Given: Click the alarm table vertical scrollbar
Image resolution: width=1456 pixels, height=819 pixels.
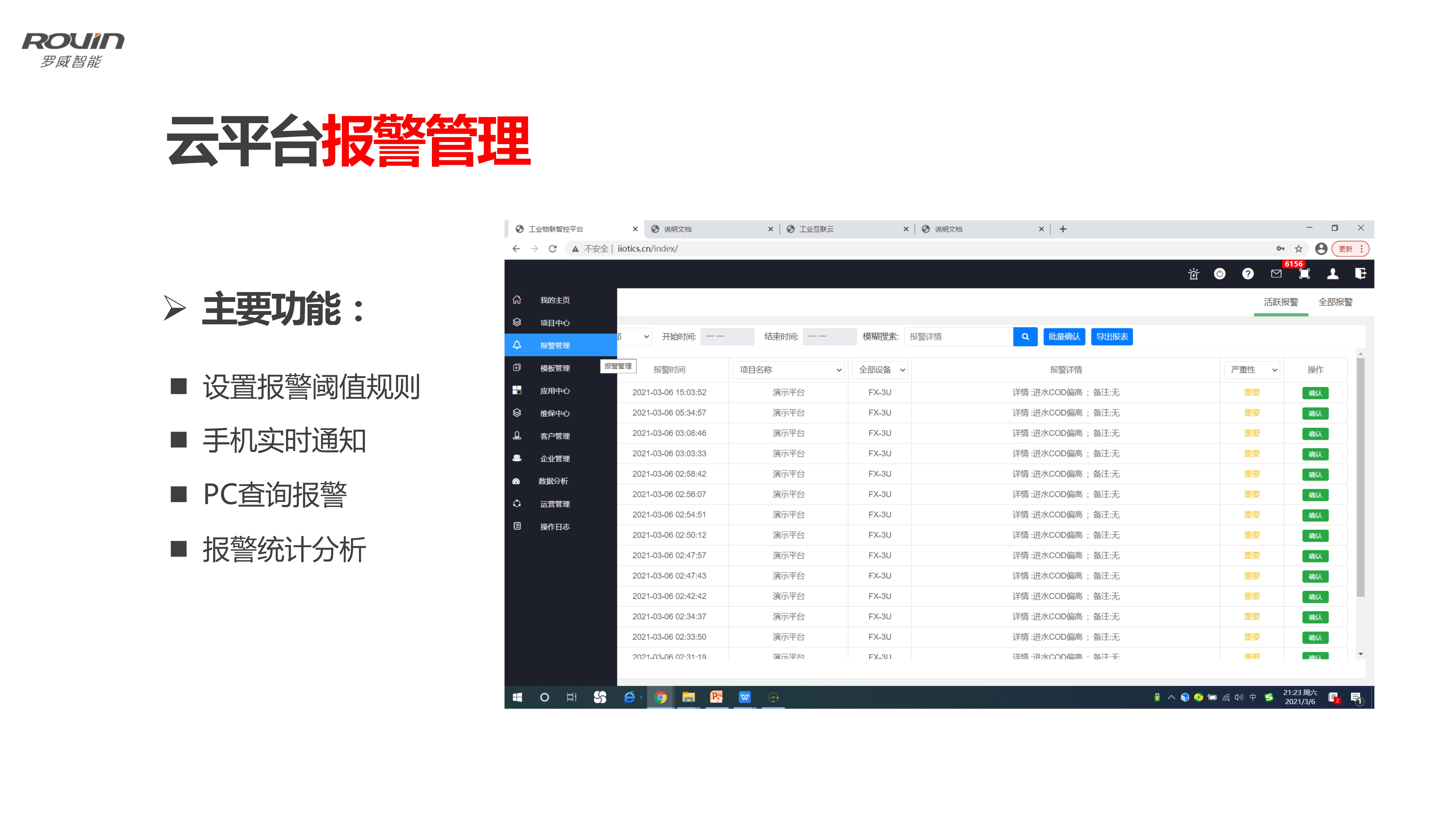Looking at the screenshot, I should click(1360, 477).
